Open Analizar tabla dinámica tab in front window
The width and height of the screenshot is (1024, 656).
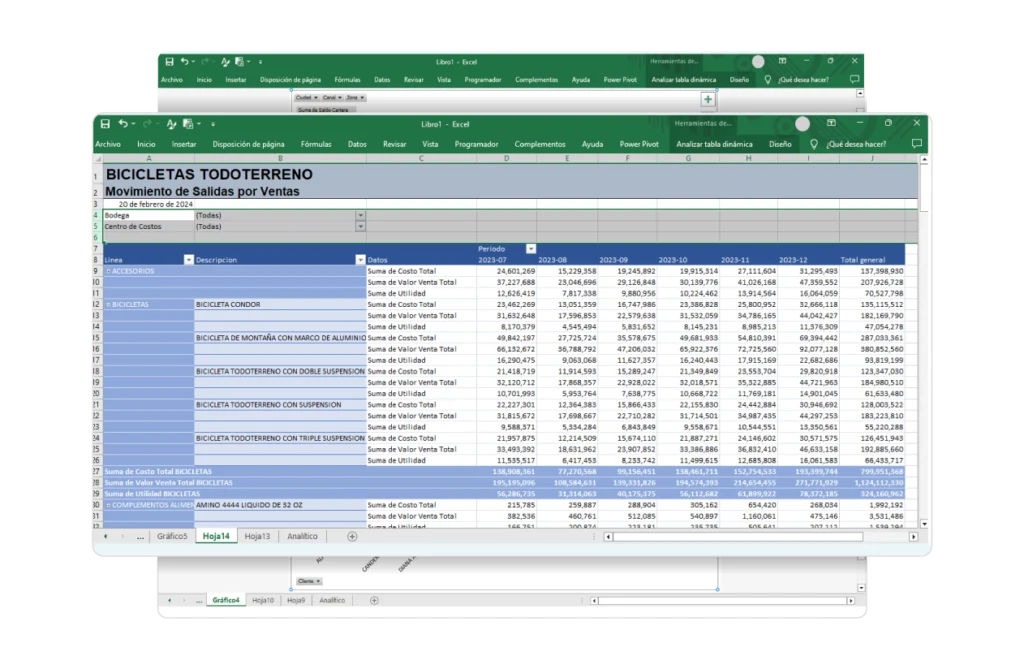tap(714, 144)
